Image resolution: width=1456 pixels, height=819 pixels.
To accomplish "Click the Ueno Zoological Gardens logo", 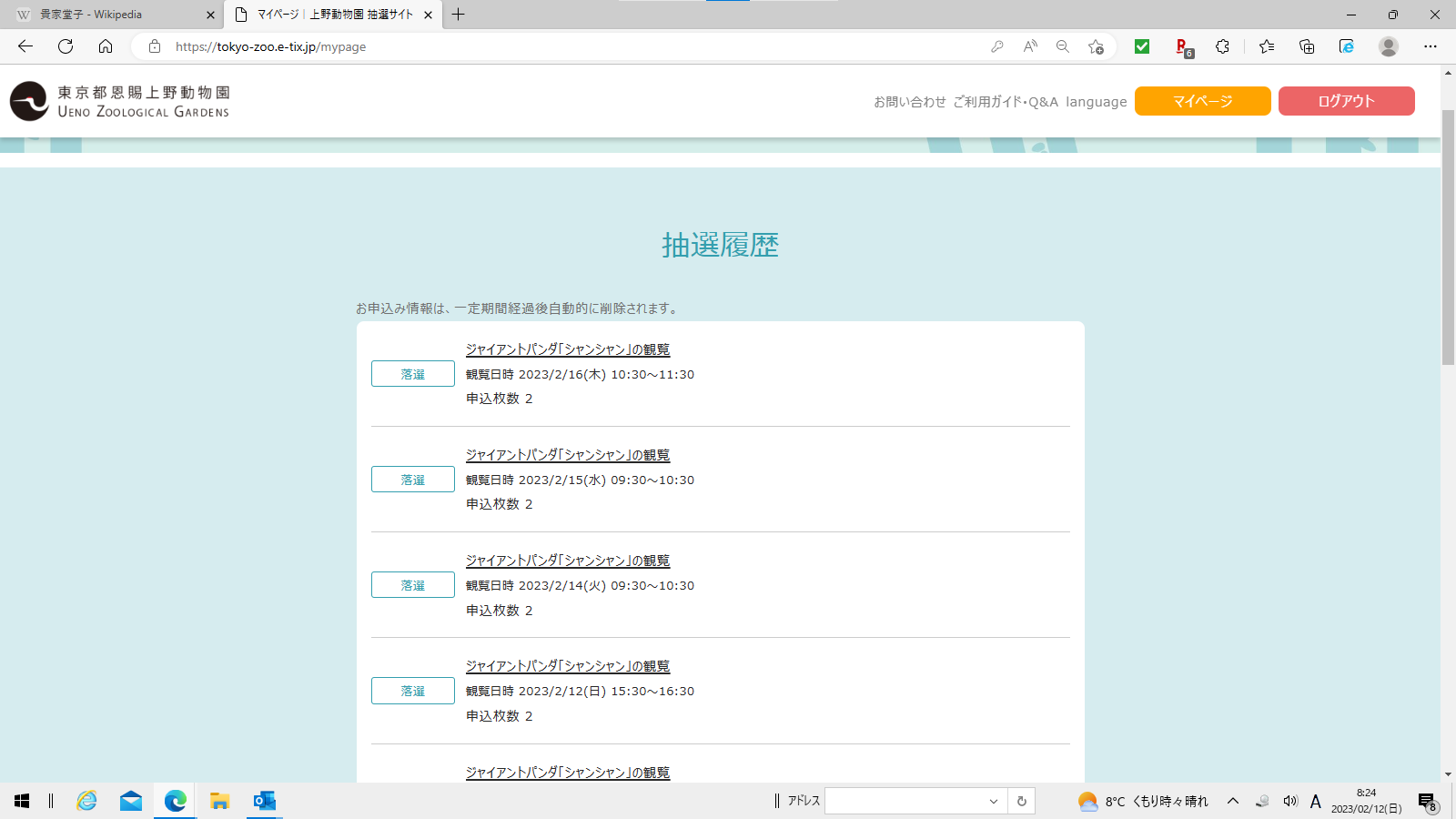I will click(x=119, y=101).
